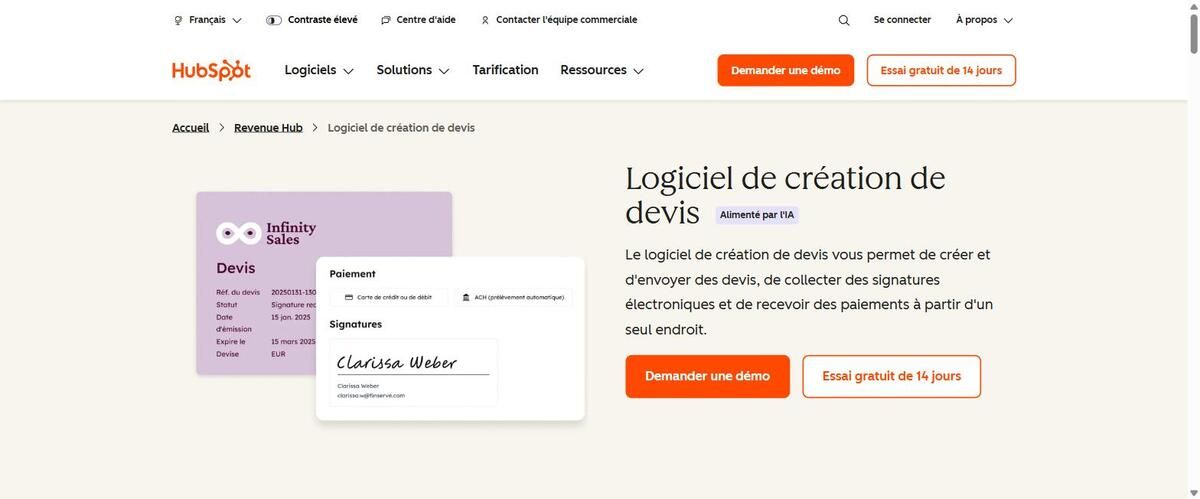The height and width of the screenshot is (499, 1200).
Task: Click the 'Statut' row label
Action: coord(227,305)
